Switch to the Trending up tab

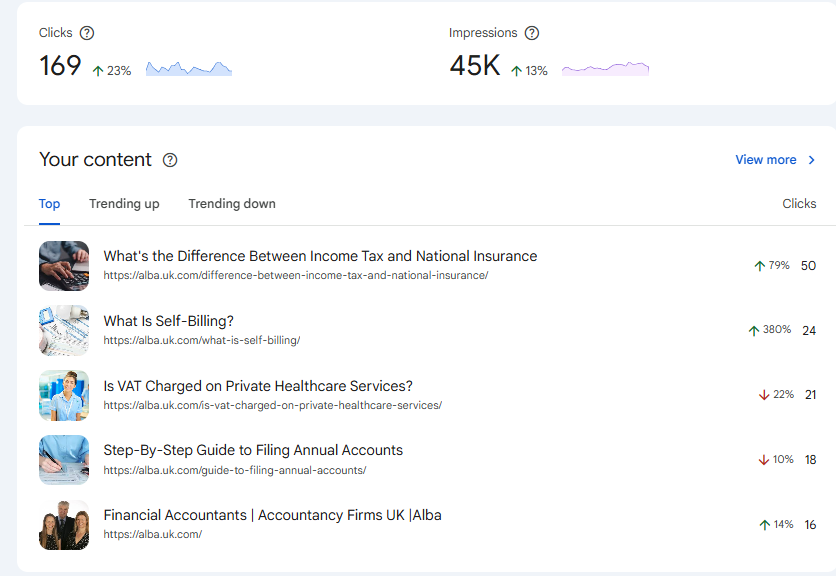[x=124, y=204]
